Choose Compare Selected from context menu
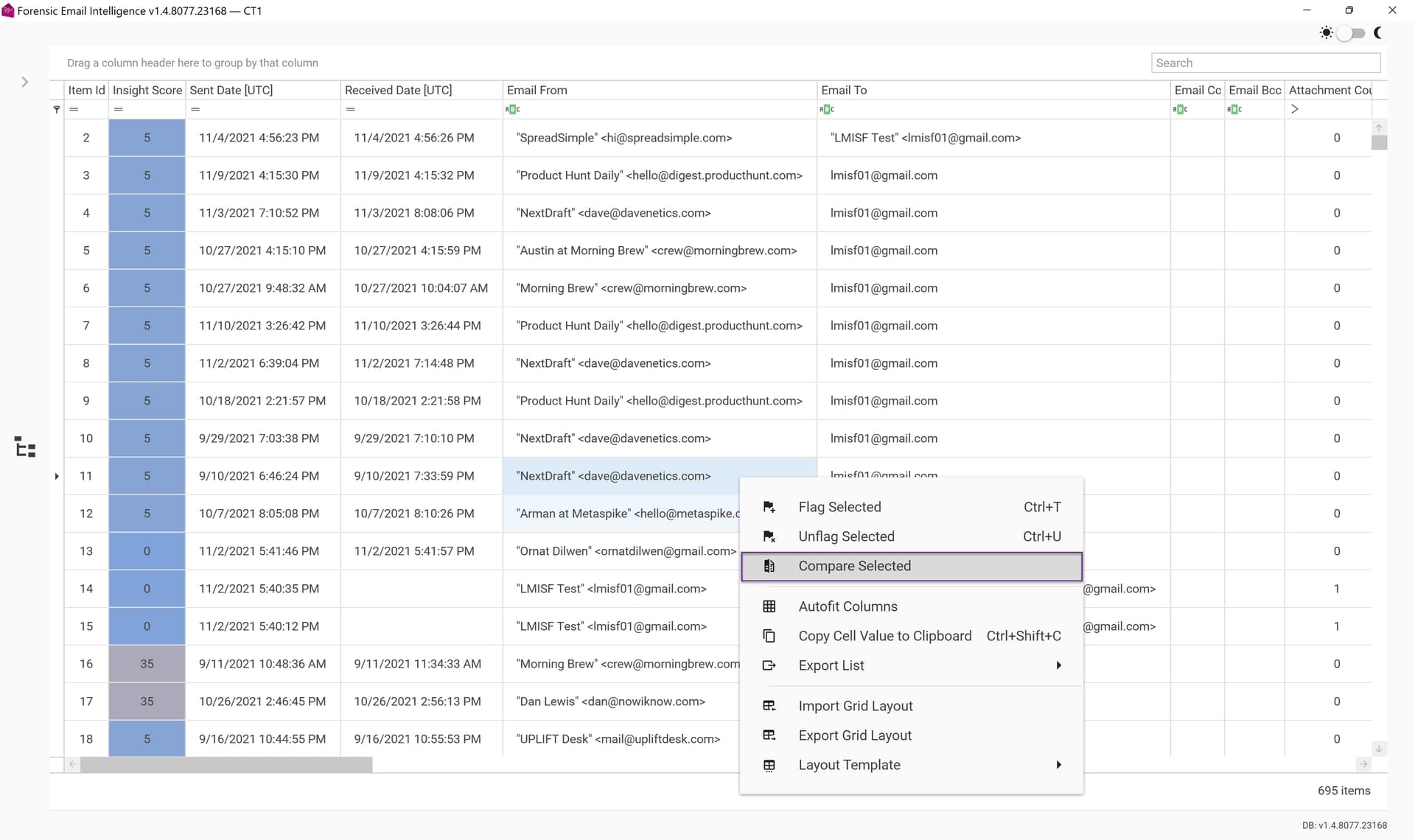The height and width of the screenshot is (840, 1415). (854, 566)
